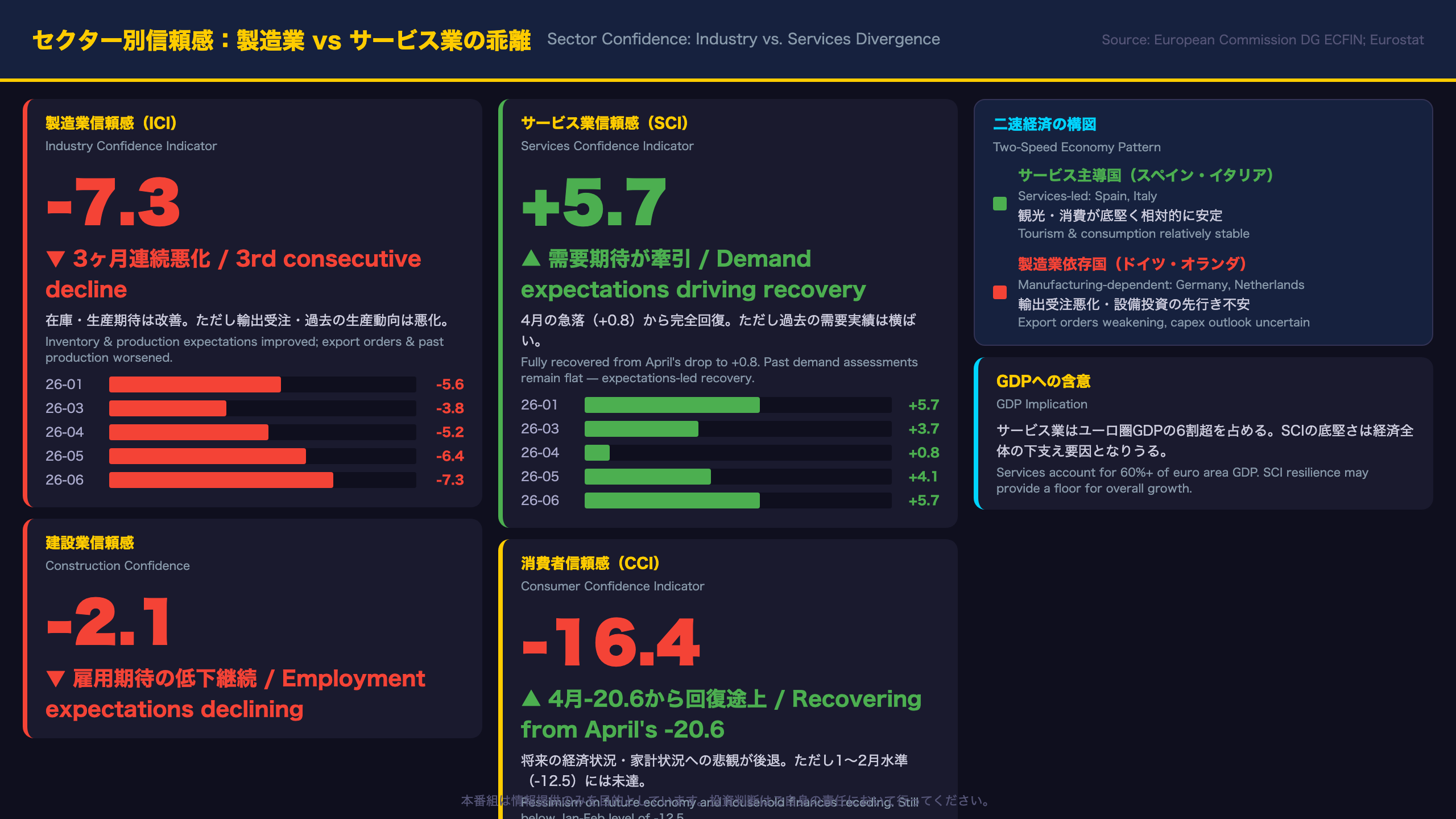Click the 26-04 industry bar labeled -5.2
Viewport: 1456px width, 819px height.
click(262, 432)
